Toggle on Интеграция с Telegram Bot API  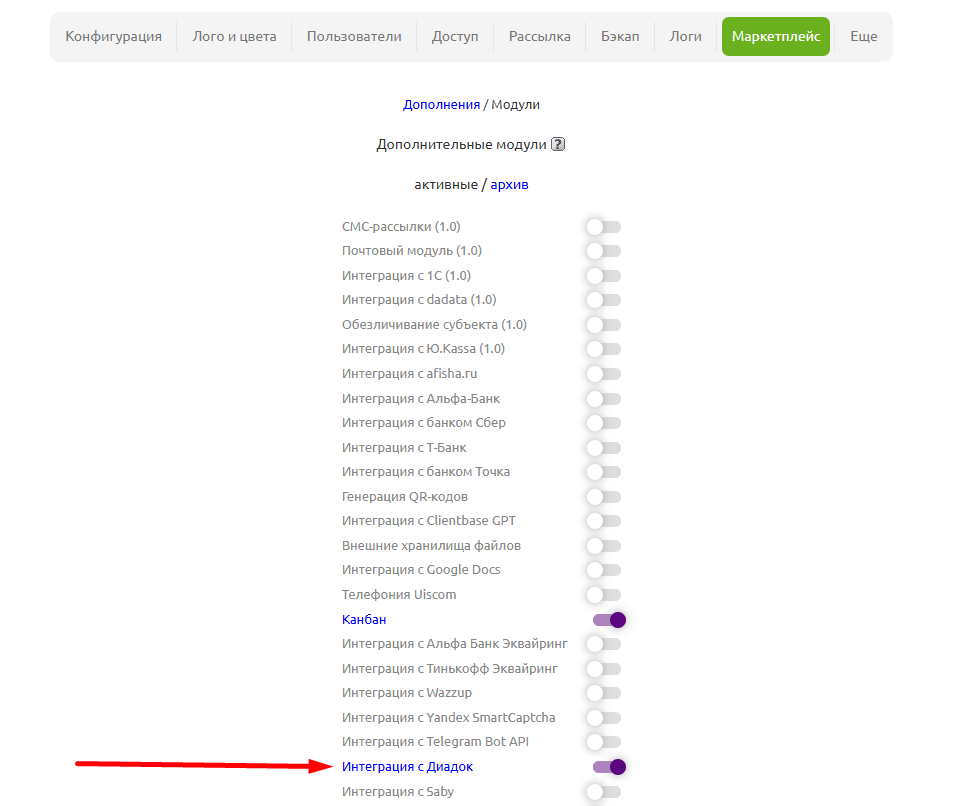click(604, 742)
